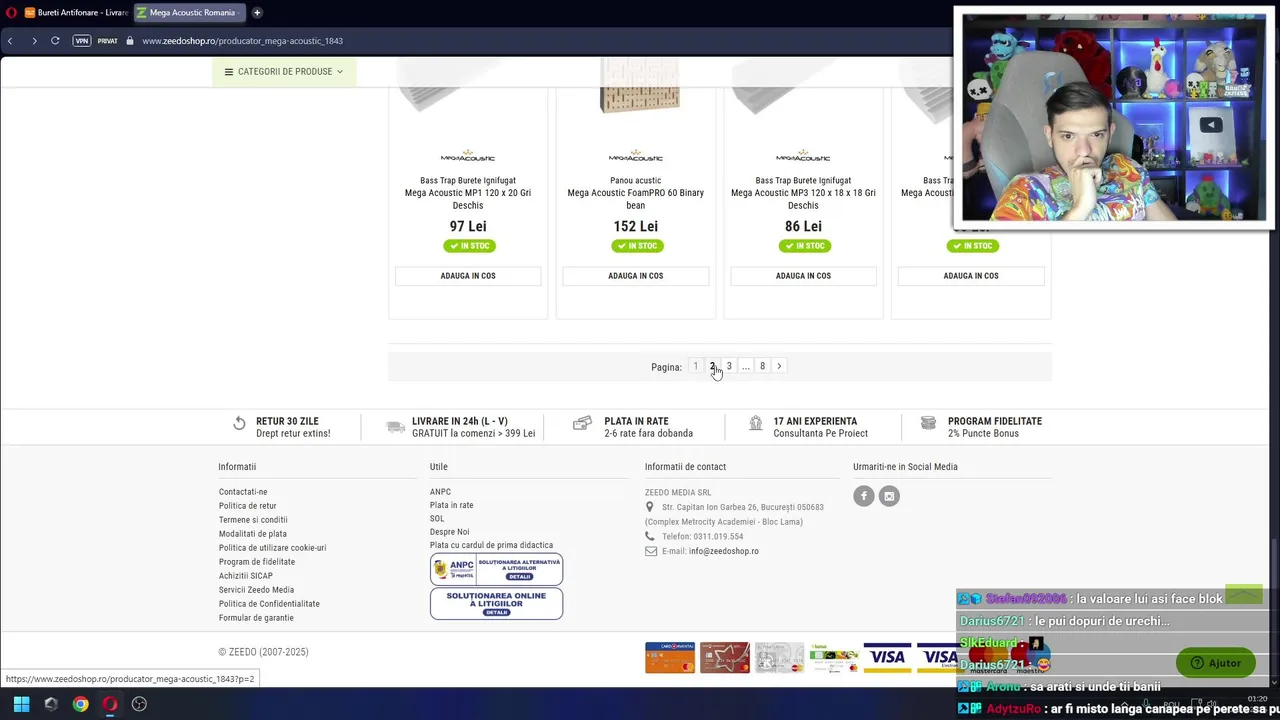The image size is (1280, 720).
Task: Open Despre Noi link
Action: [x=450, y=532]
